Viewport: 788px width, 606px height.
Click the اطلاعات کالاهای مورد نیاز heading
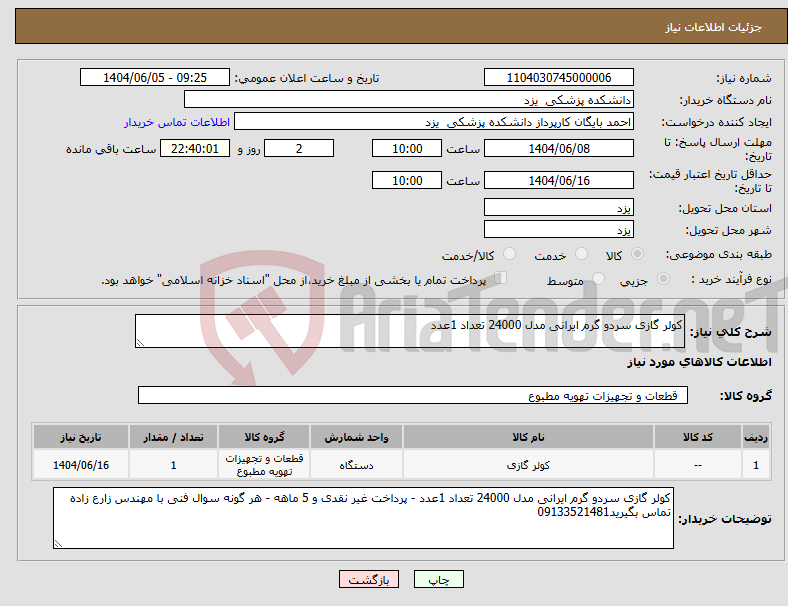click(x=699, y=362)
